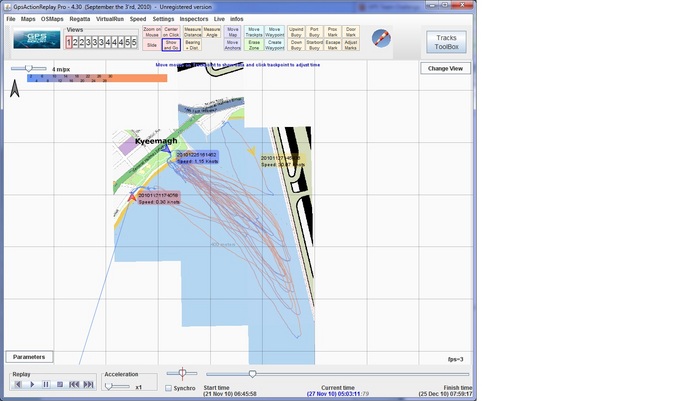This screenshot has height=401, width=700.
Task: Choose the Measure Angle tool
Action: (x=212, y=32)
